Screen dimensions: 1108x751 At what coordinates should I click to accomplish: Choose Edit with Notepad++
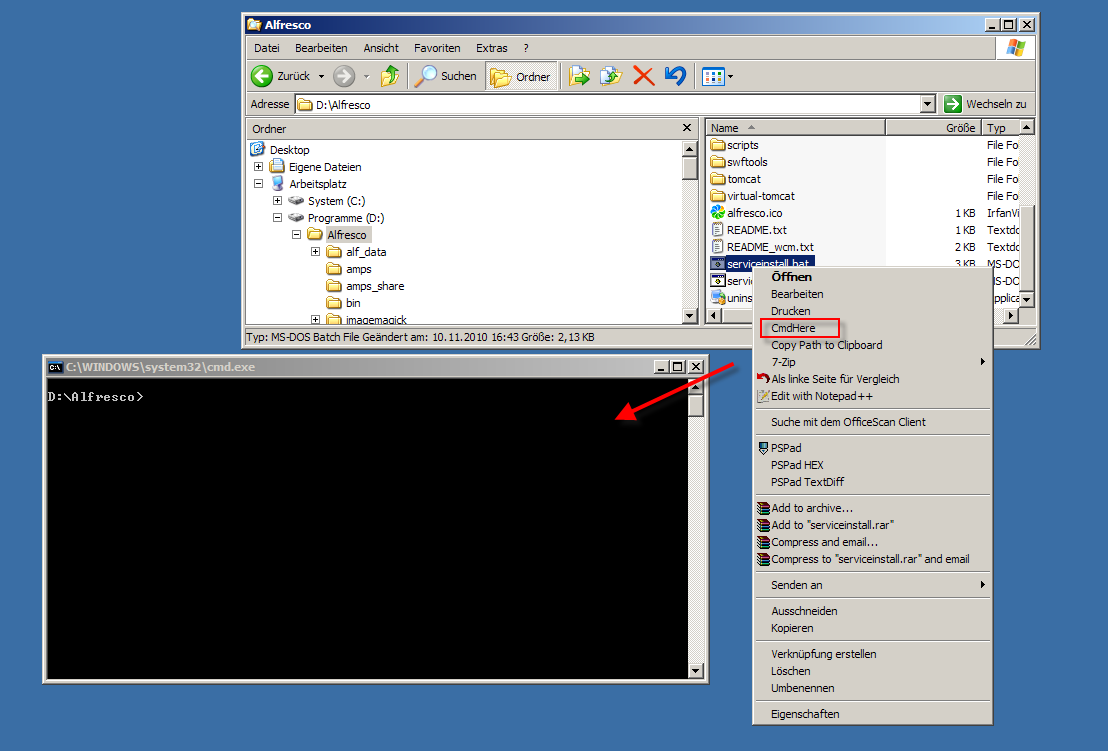point(872,396)
